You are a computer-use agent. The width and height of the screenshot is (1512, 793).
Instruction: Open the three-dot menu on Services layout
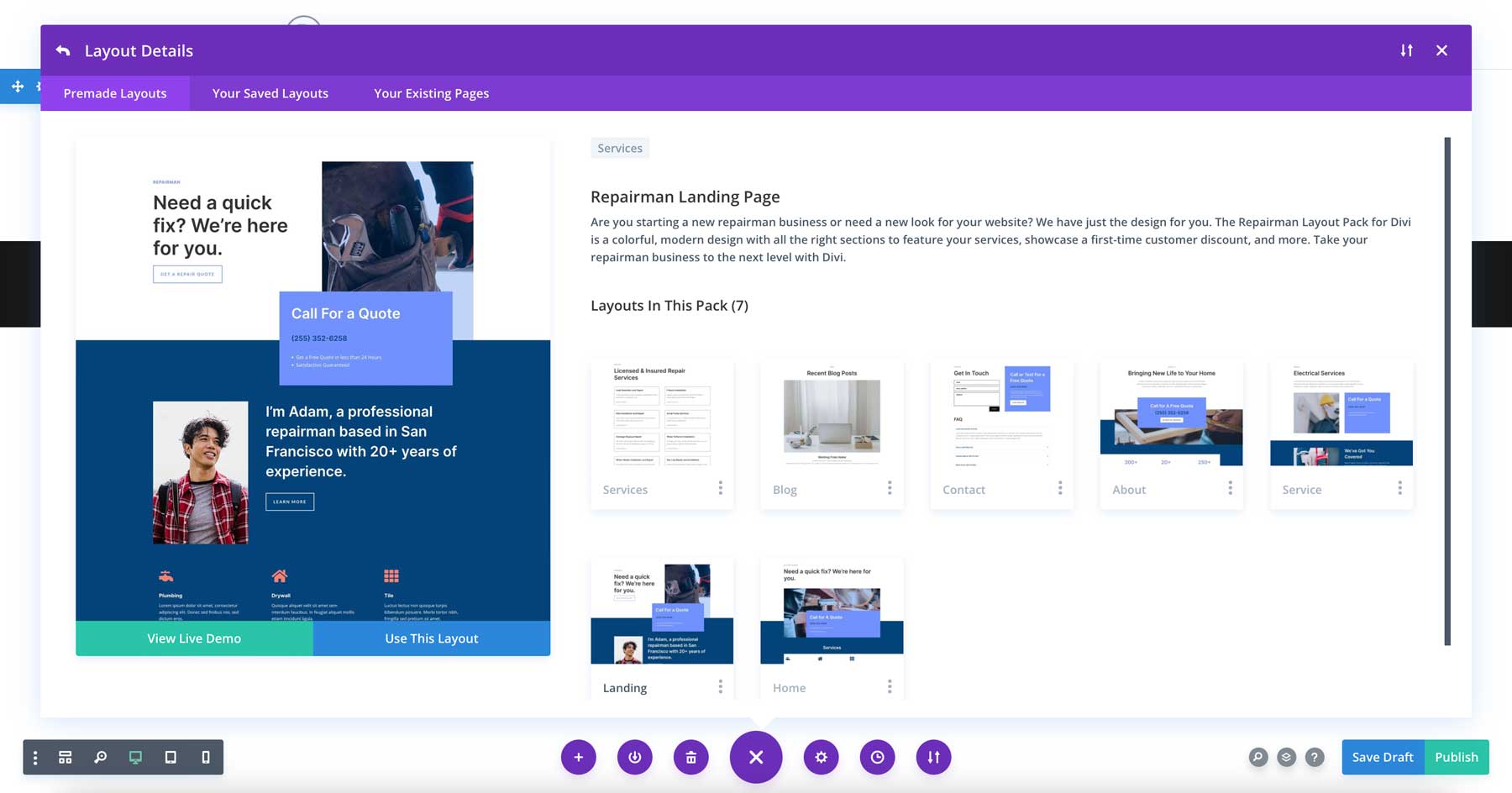[720, 488]
